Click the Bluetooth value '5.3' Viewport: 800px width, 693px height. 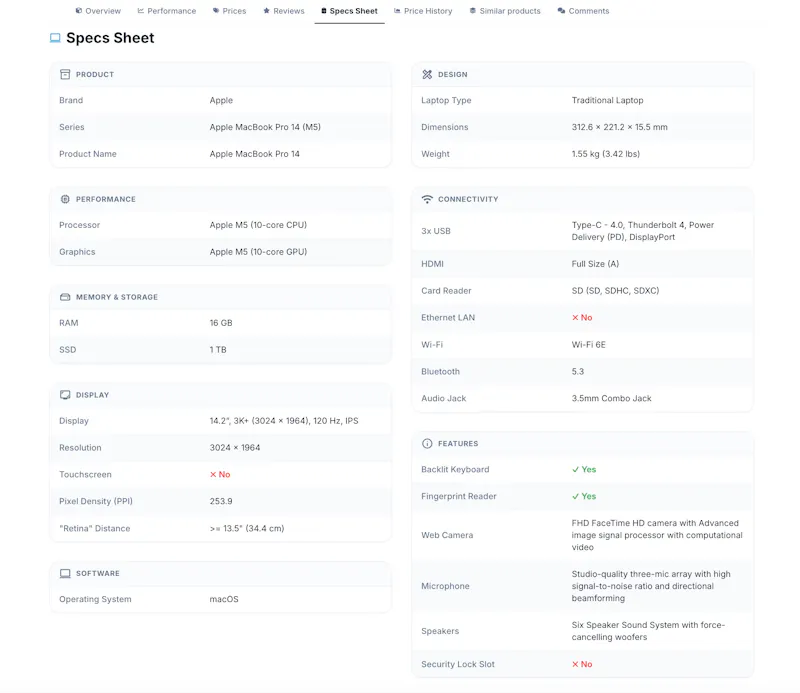coord(578,372)
